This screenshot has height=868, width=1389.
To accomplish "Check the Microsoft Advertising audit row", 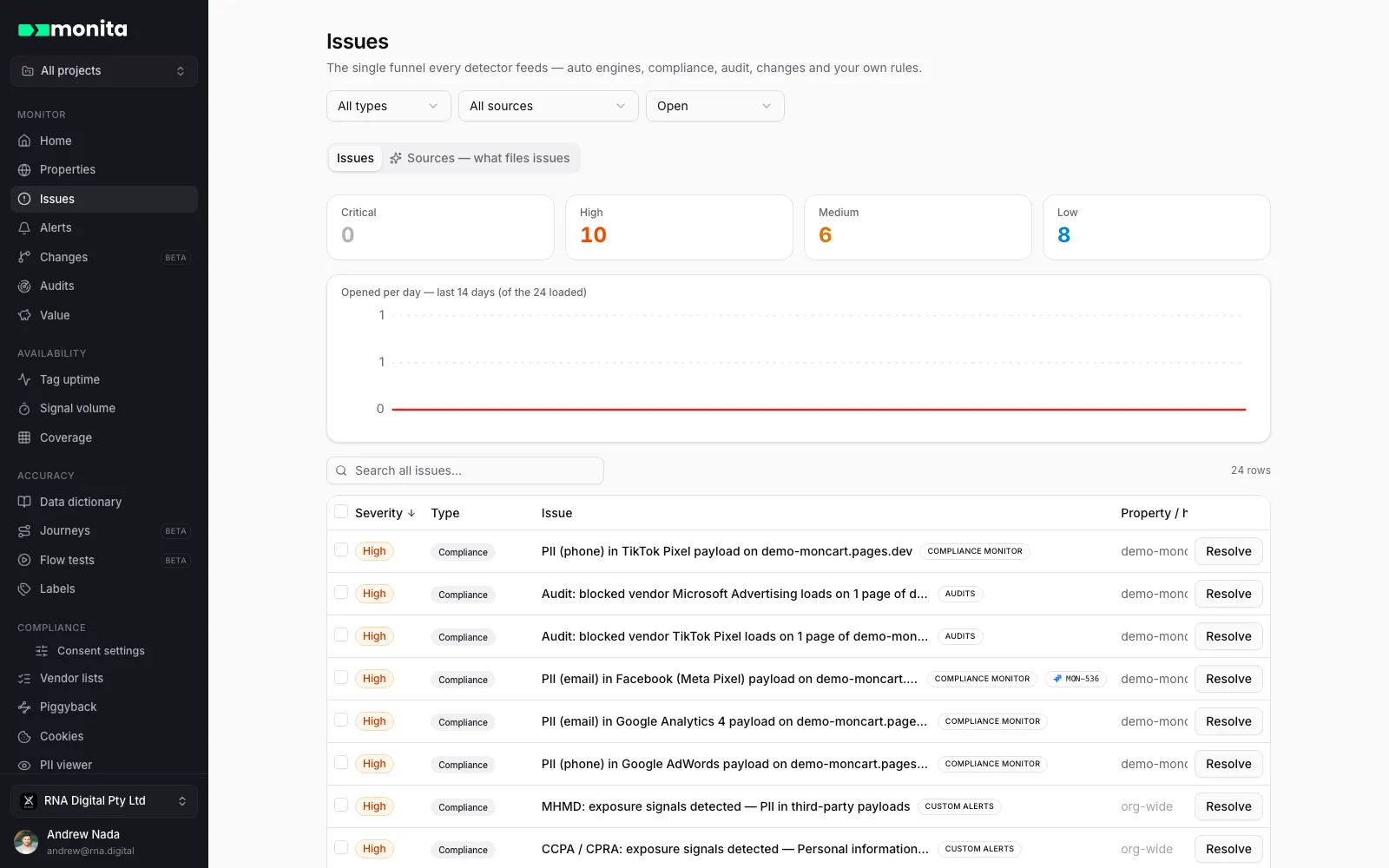I will click(341, 593).
